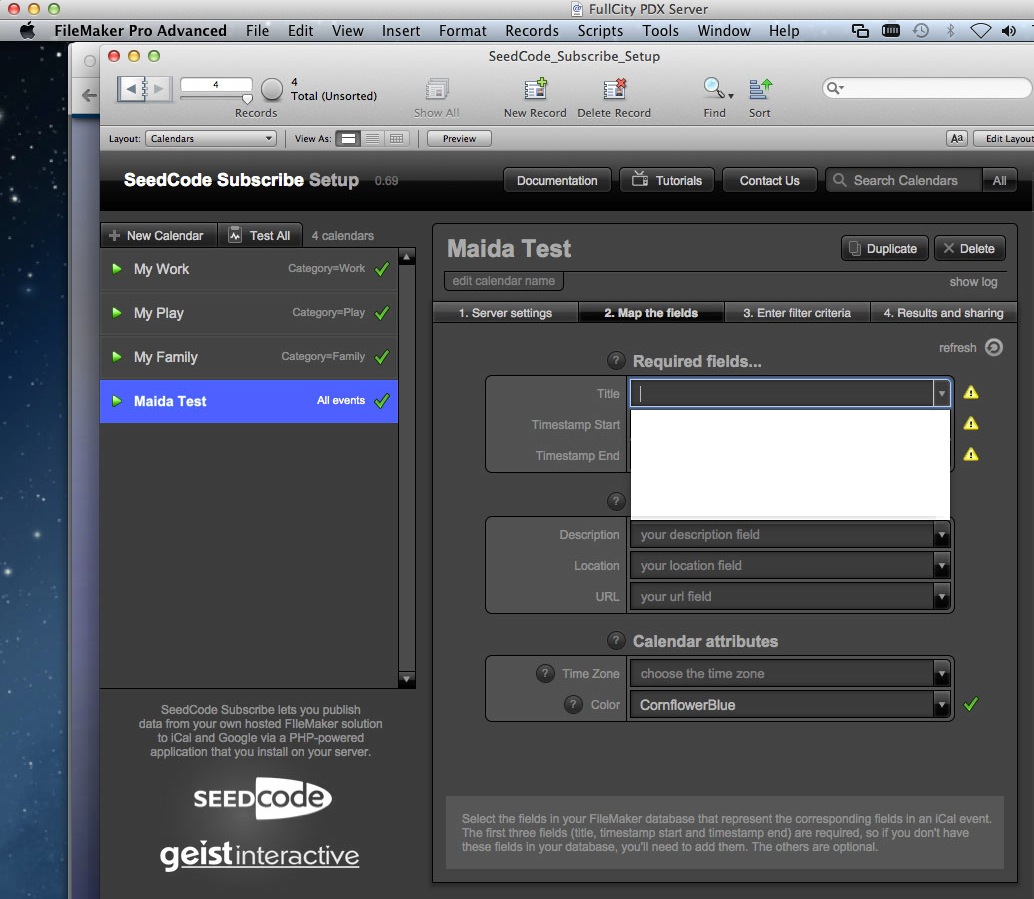1034x899 pixels.
Task: Open the All search scope selector
Action: [x=1000, y=181]
